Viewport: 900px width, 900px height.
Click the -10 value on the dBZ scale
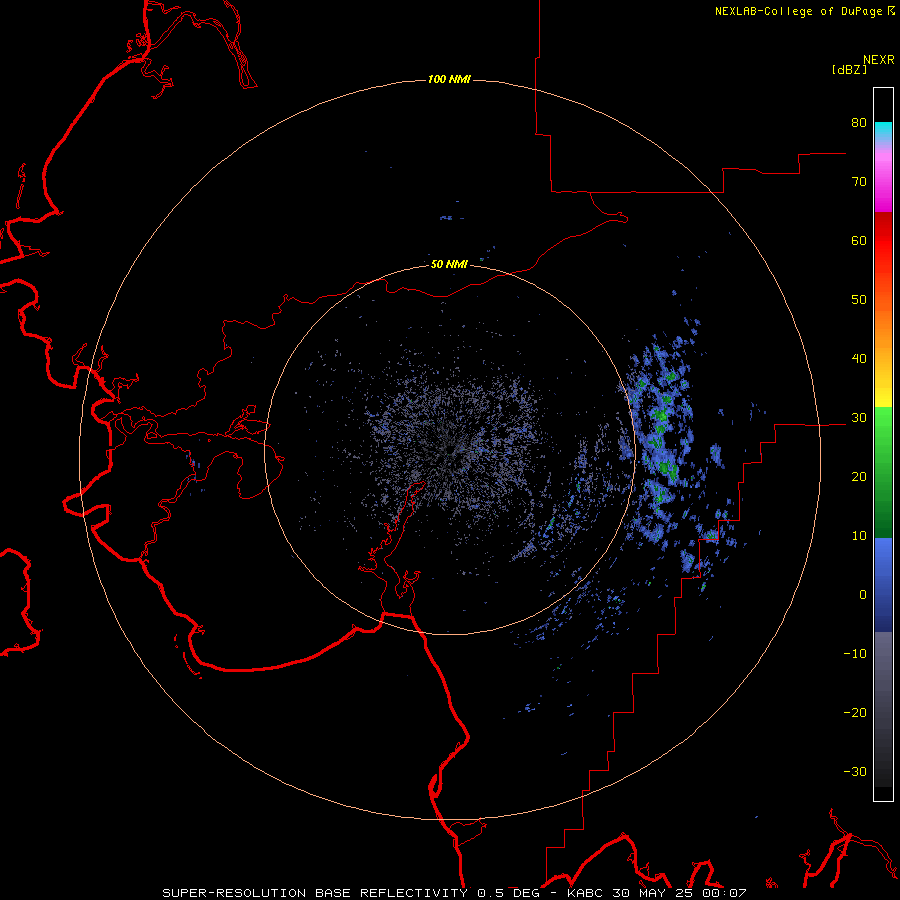coord(855,654)
